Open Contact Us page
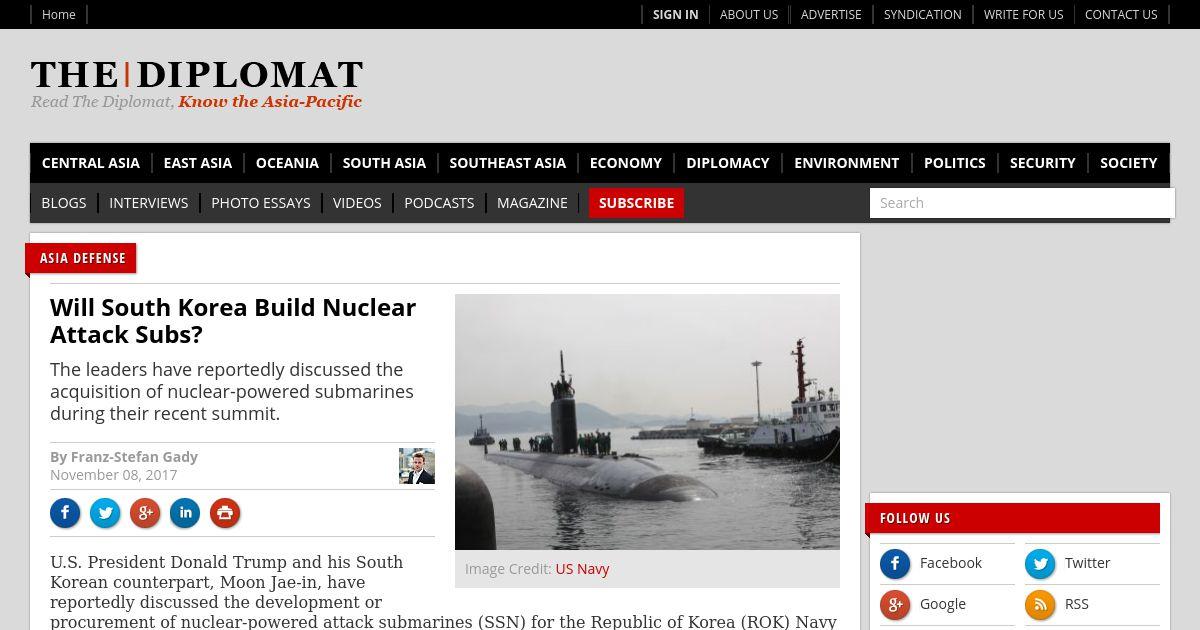This screenshot has height=630, width=1200. point(1121,14)
